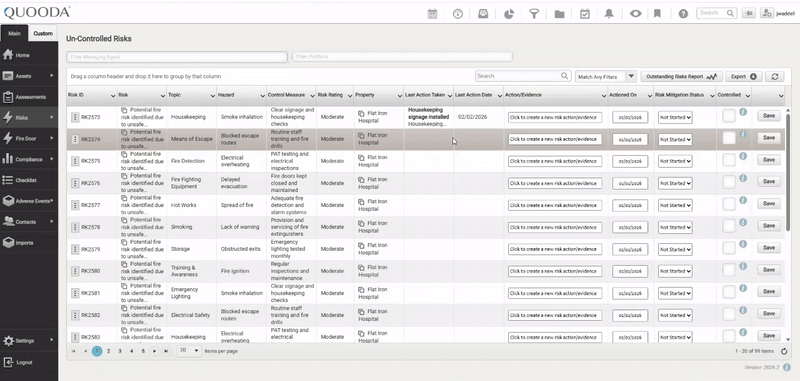Viewport: 800px width, 381px height.
Task: Click the version info icon at bottom right
Action: 786,367
